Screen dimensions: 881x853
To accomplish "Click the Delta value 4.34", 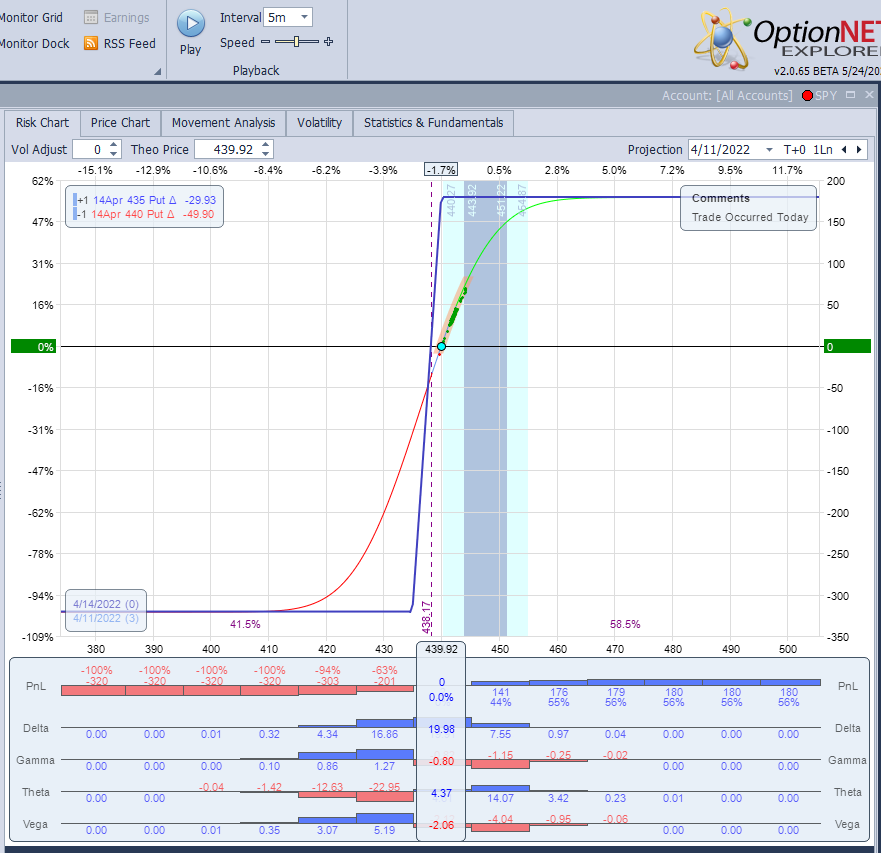I will tap(327, 734).
